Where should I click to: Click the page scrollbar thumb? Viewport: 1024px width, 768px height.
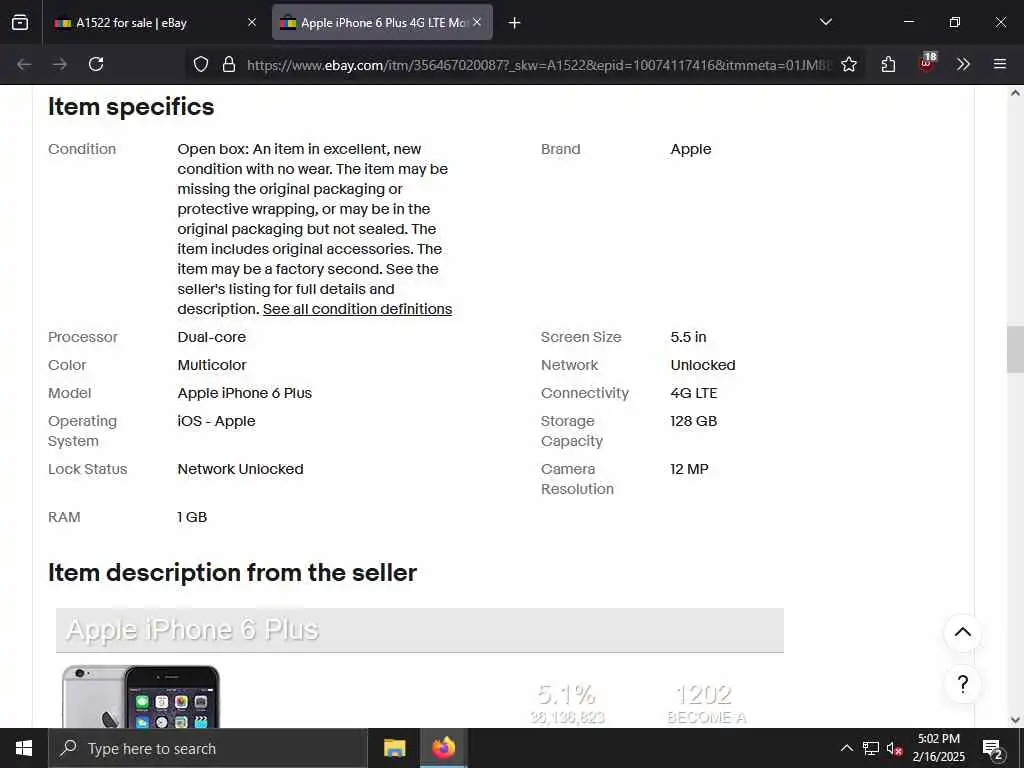(x=1015, y=349)
